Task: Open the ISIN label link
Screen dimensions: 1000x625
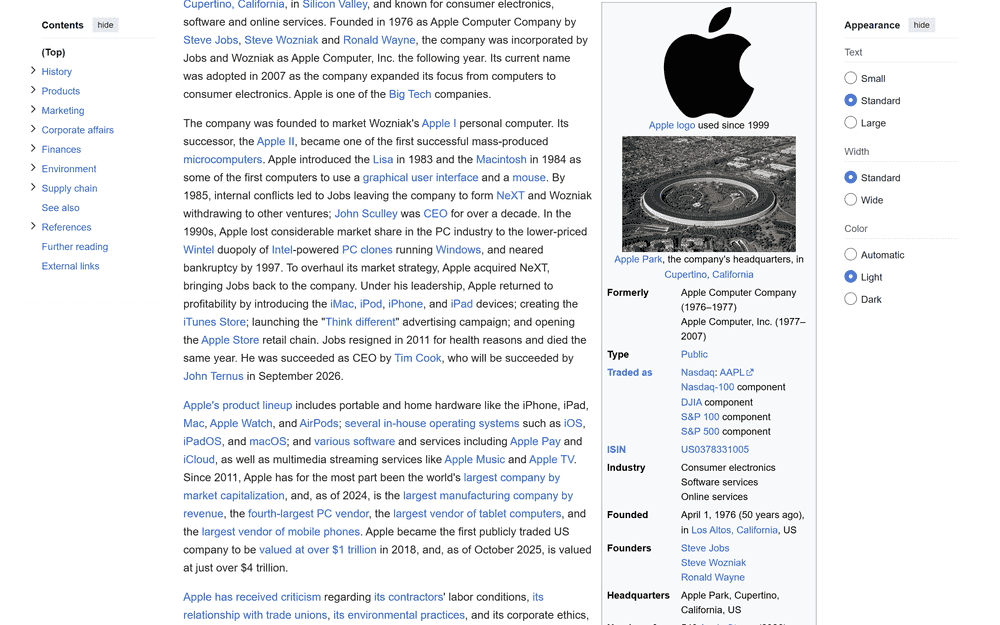Action: (616, 450)
